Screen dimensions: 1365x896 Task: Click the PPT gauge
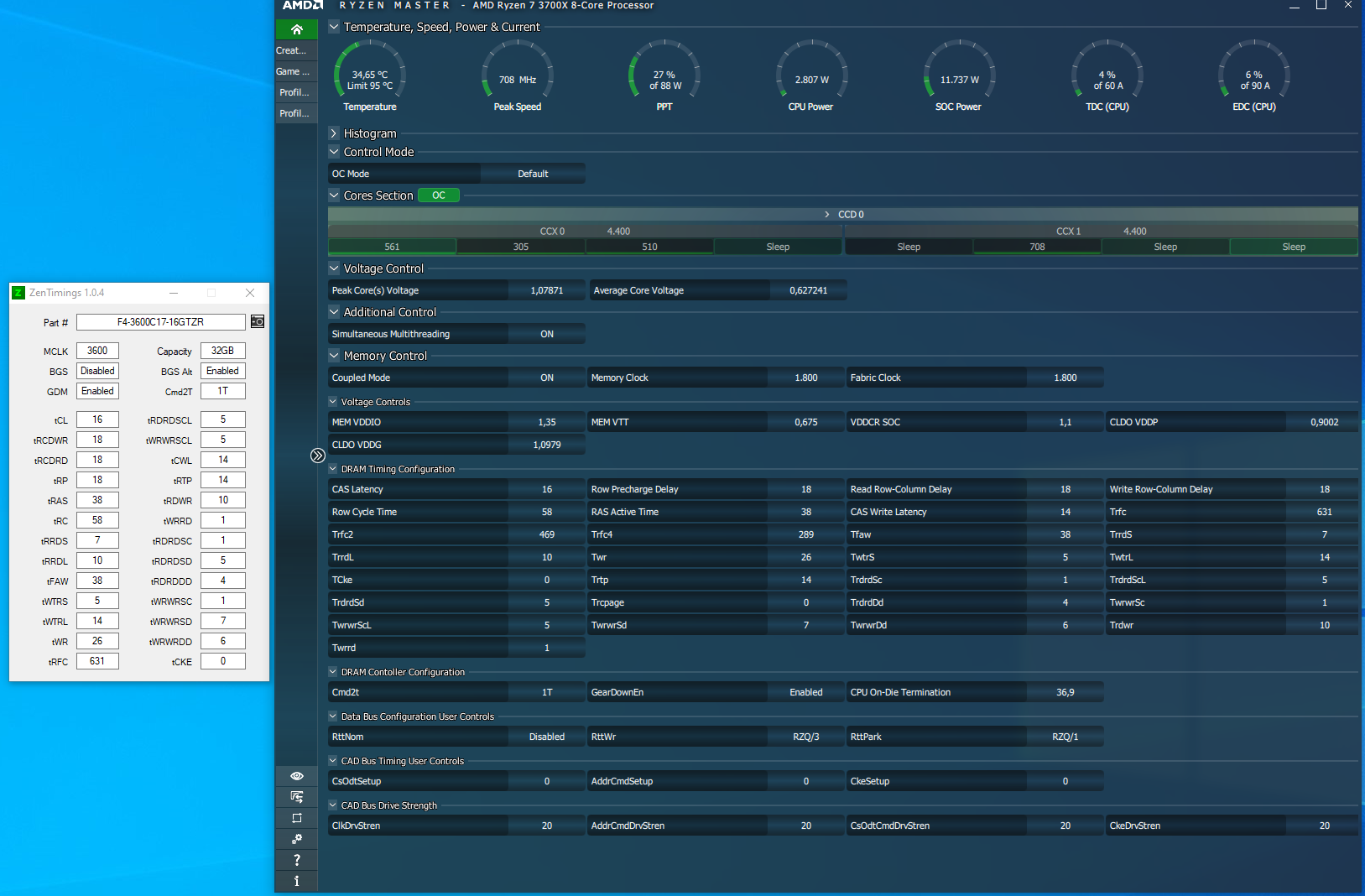click(x=664, y=76)
